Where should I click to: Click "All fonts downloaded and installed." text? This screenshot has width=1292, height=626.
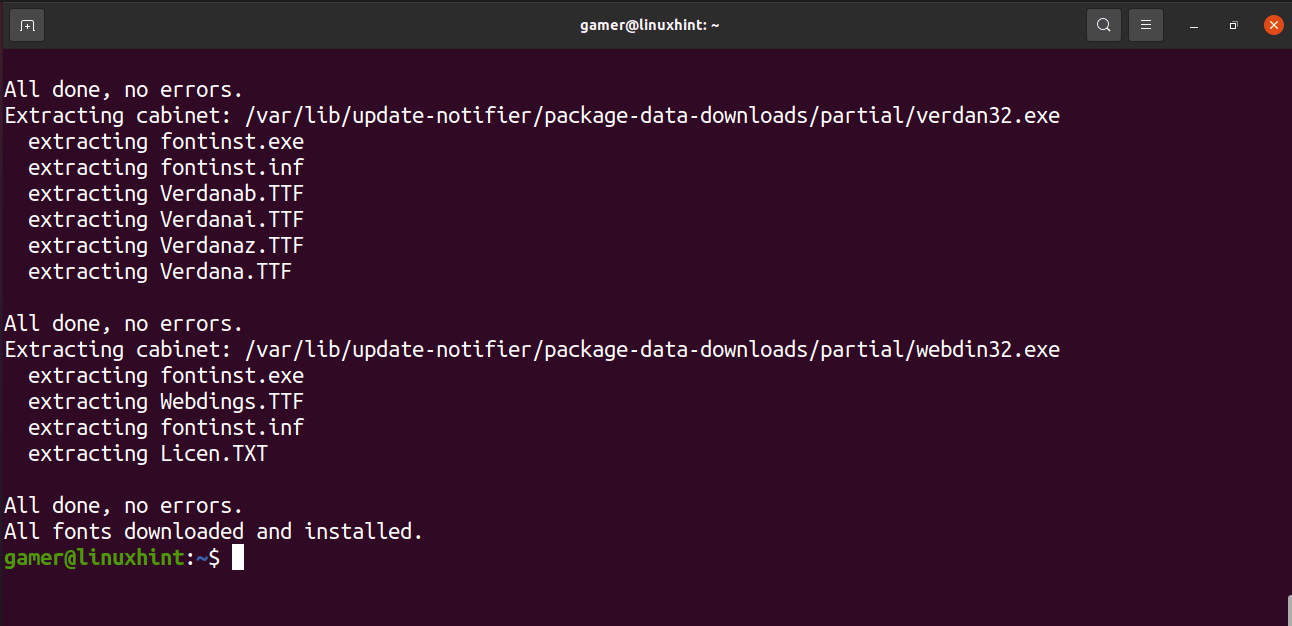pyautogui.click(x=213, y=532)
